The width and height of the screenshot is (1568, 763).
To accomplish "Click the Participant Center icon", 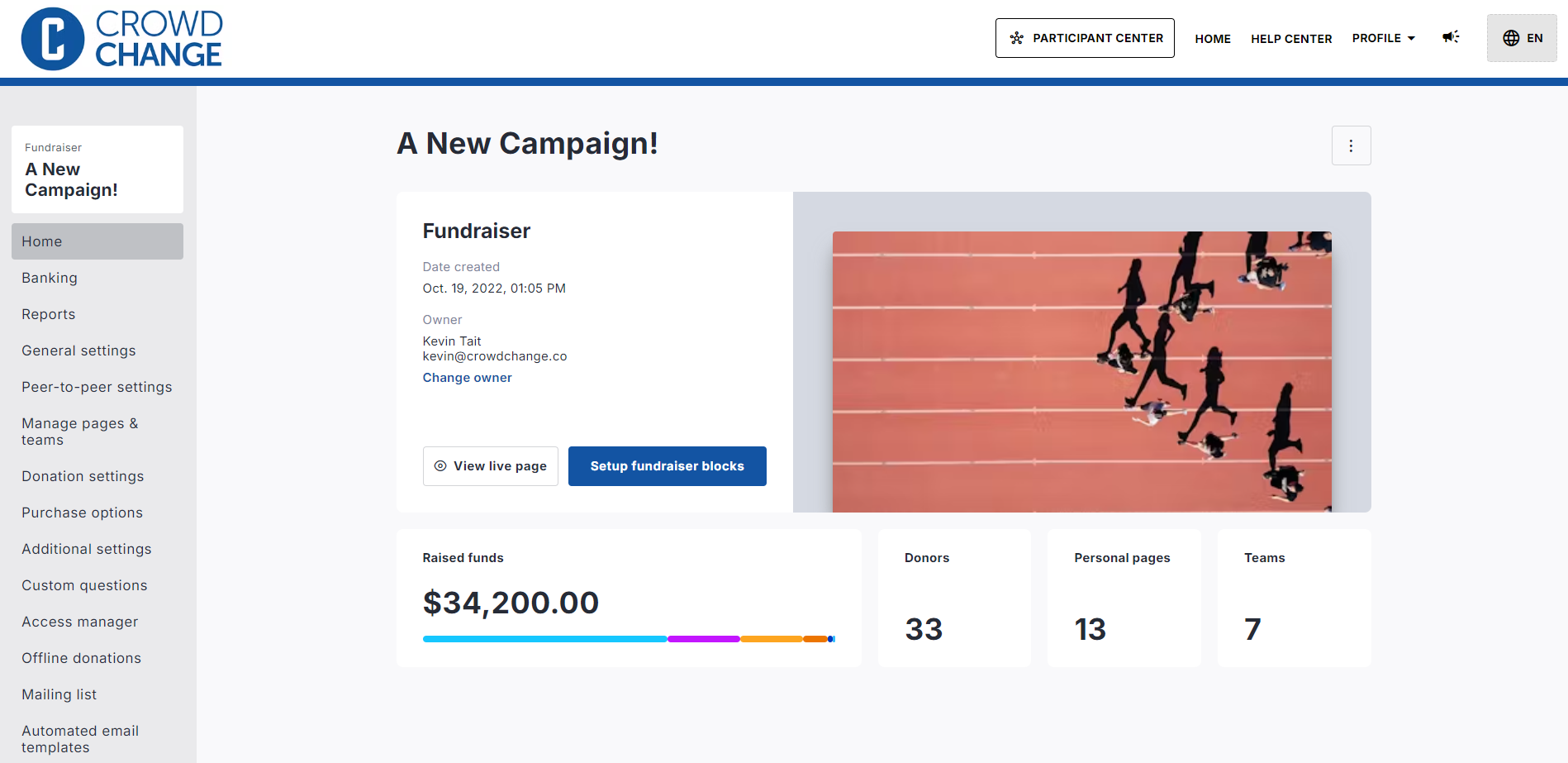I will 1016,38.
